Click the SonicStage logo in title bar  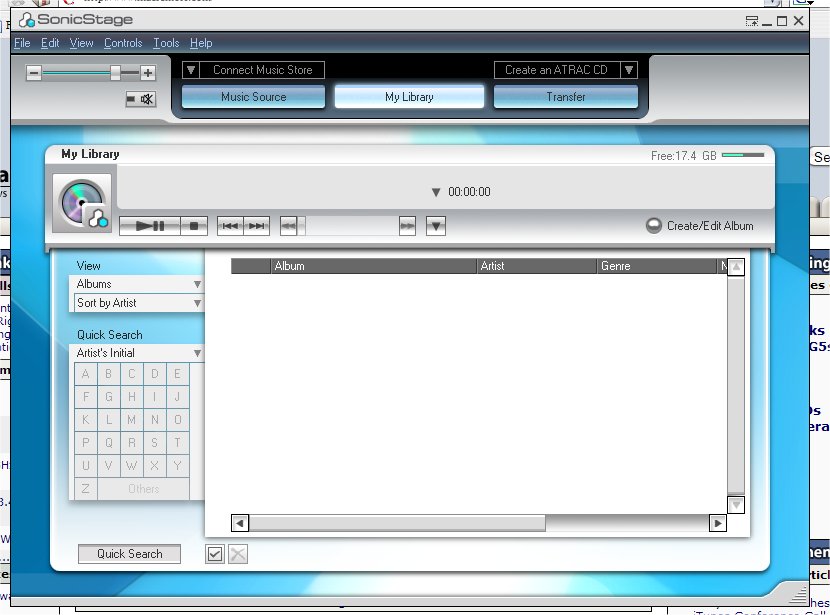coord(76,20)
